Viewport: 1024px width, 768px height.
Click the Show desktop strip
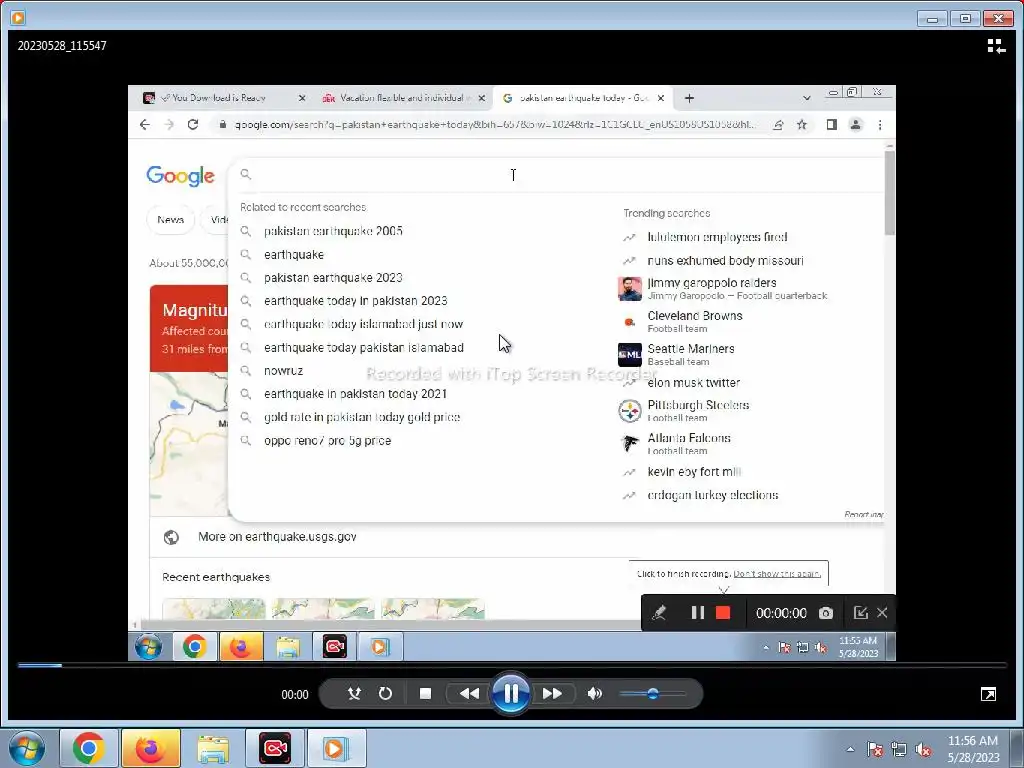tap(1017, 748)
